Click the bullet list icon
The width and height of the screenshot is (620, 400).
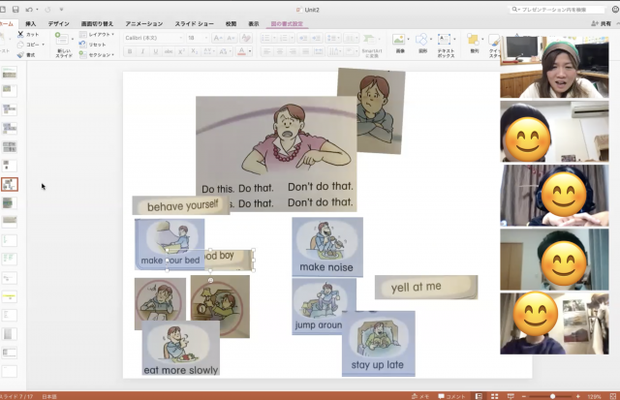point(266,38)
